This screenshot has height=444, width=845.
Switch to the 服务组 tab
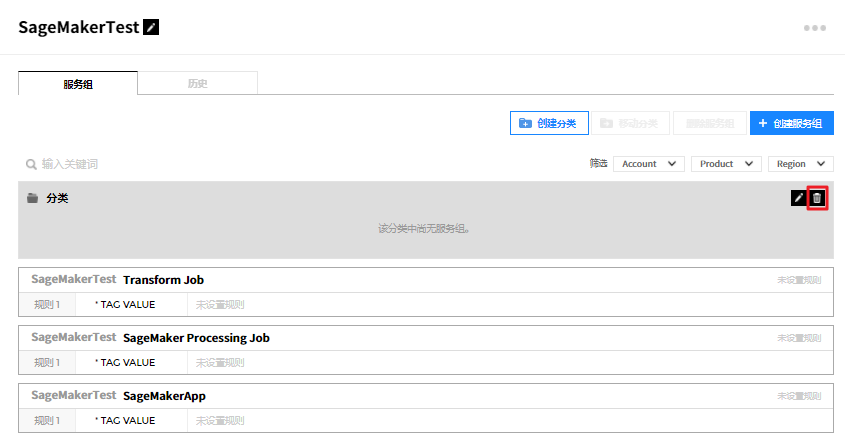[78, 84]
